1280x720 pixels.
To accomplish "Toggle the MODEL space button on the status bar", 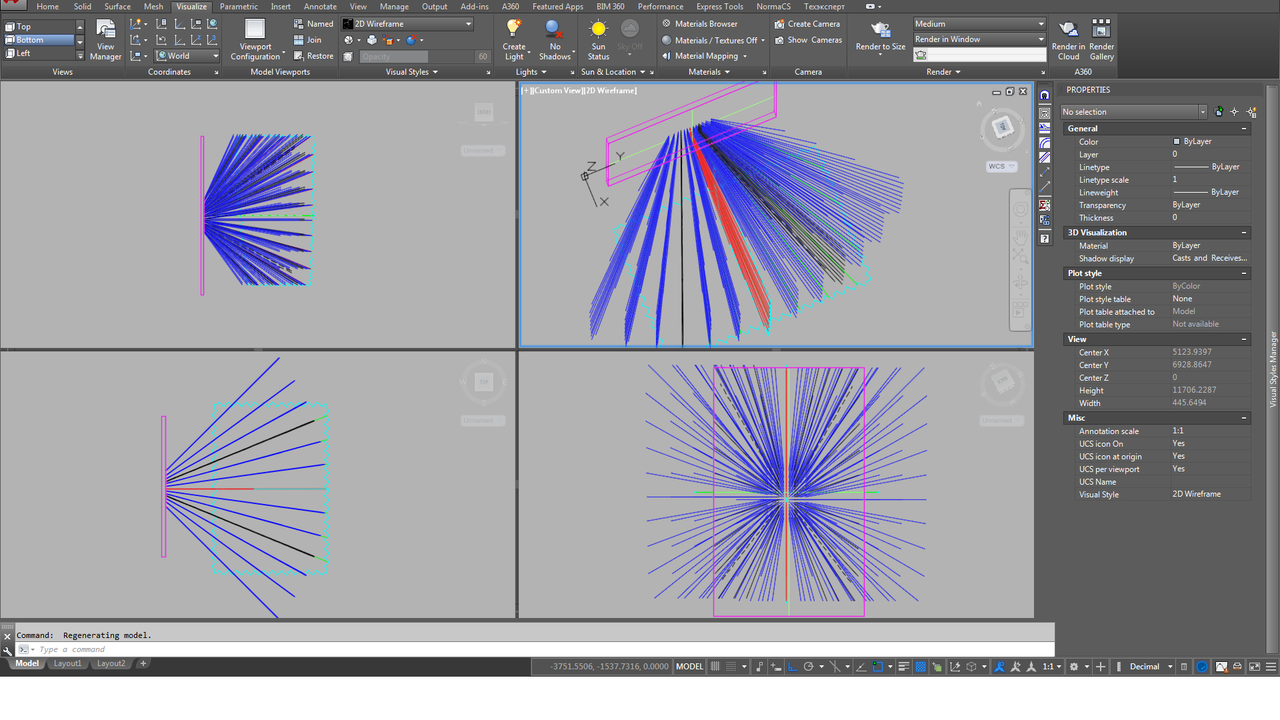I will tap(689, 666).
